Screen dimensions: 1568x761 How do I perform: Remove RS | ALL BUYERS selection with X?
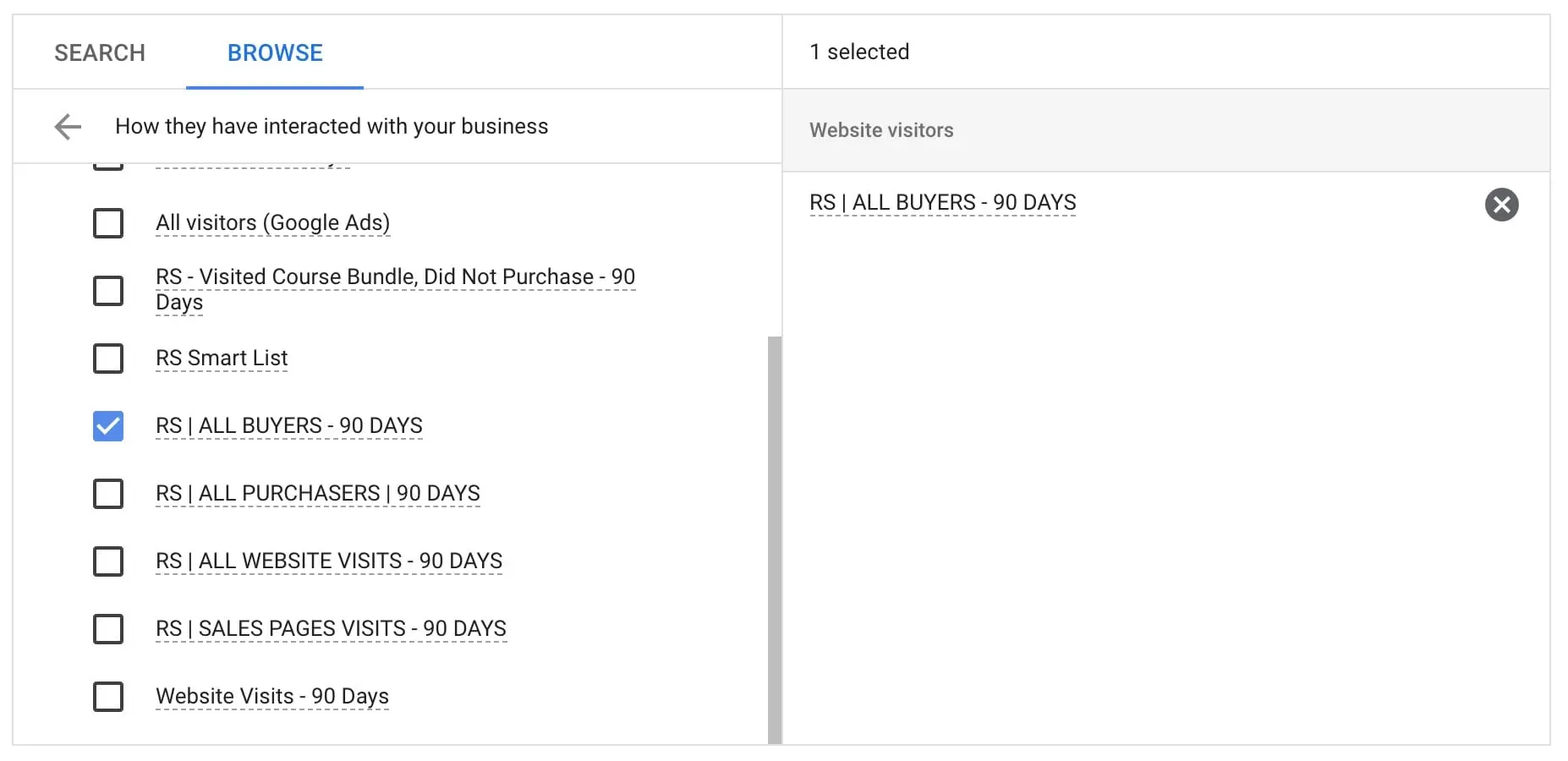(x=1501, y=205)
